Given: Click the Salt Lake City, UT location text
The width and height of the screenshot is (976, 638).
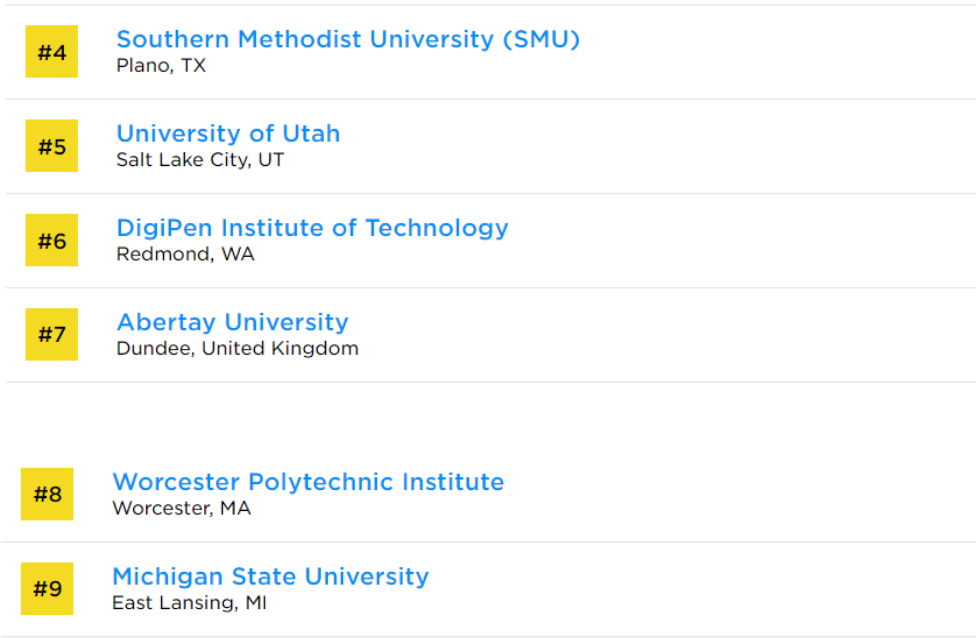Looking at the screenshot, I should [200, 160].
